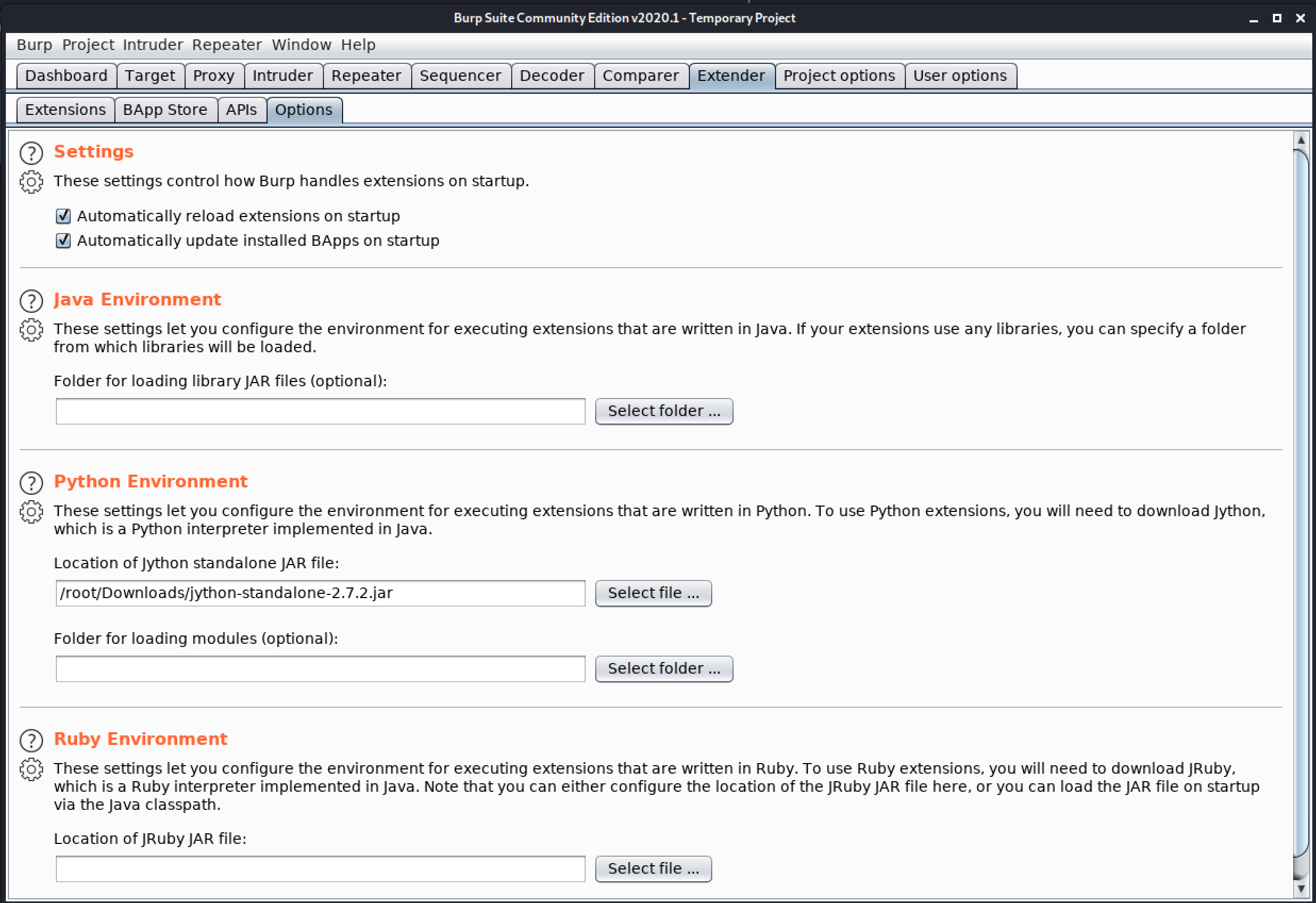The image size is (1316, 903).
Task: Switch to the Project options tab
Action: 840,76
